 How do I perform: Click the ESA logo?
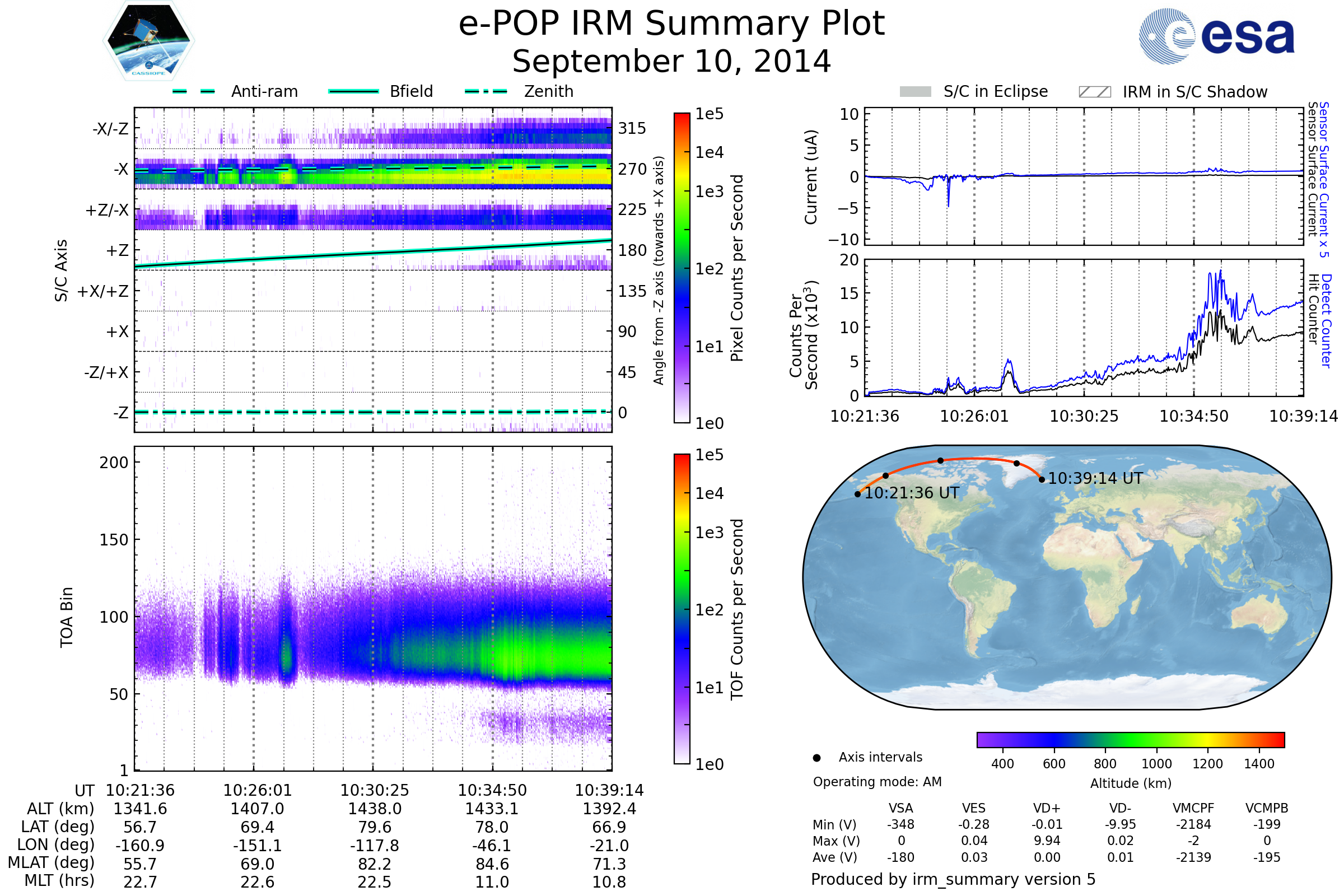click(1216, 36)
